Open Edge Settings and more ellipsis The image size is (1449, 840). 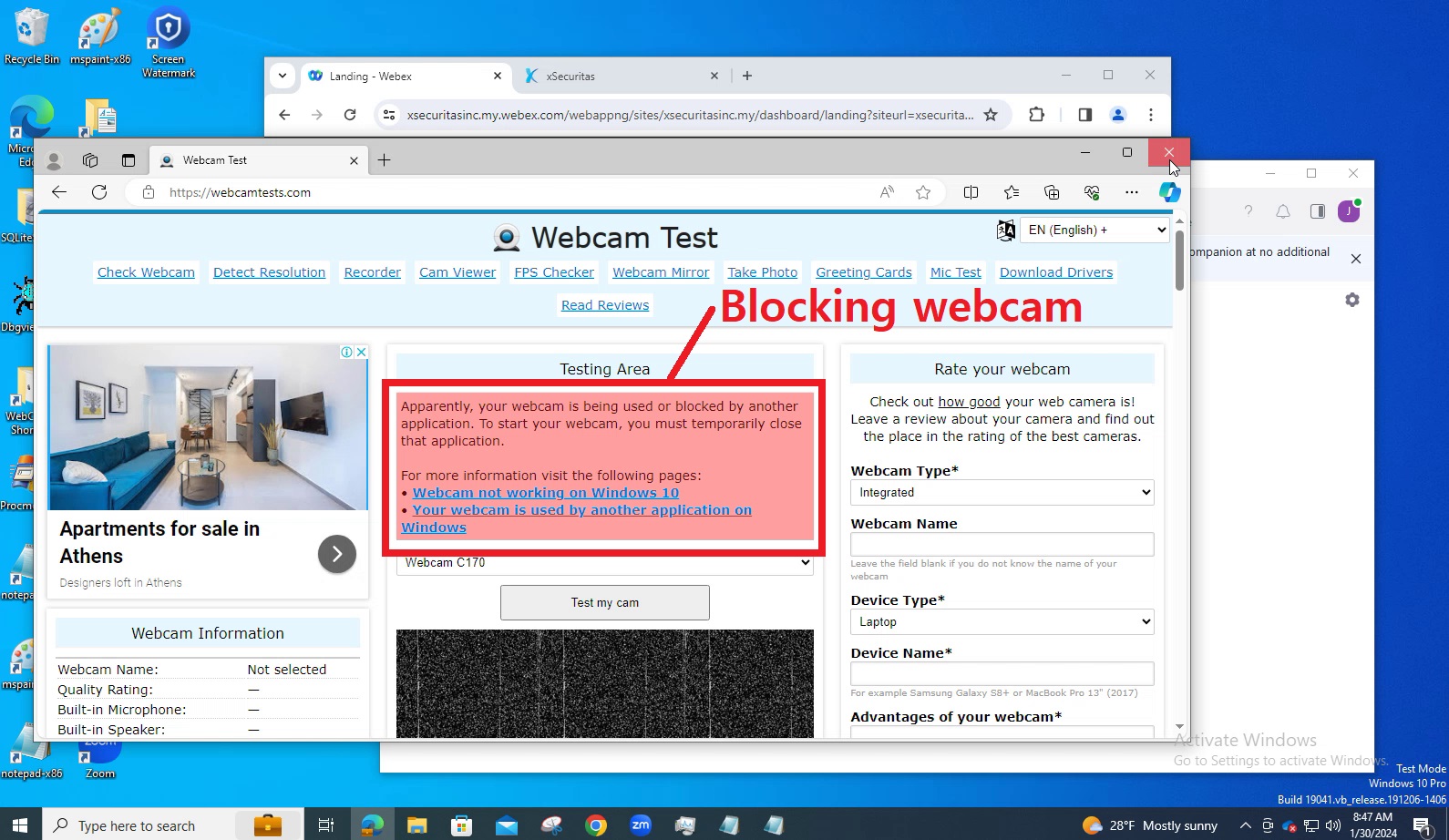(1131, 192)
